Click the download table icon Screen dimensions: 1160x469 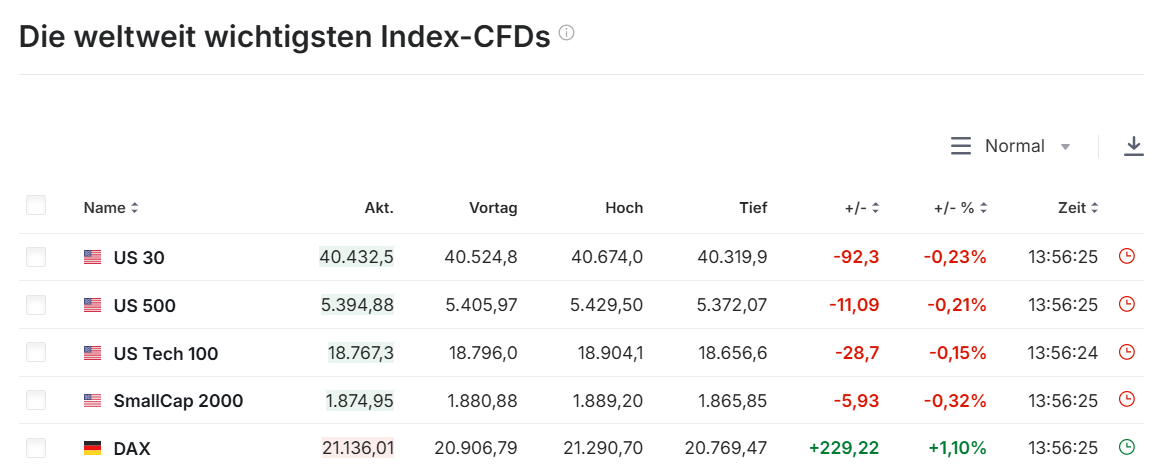click(x=1133, y=146)
